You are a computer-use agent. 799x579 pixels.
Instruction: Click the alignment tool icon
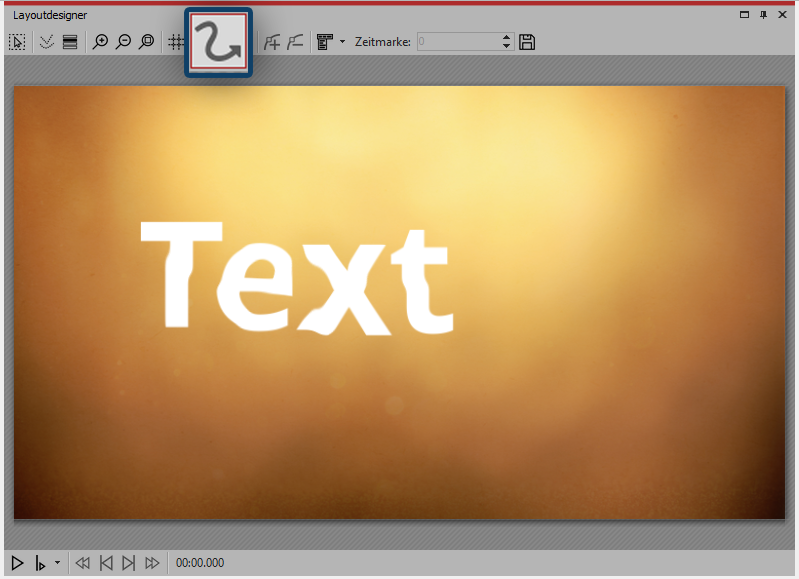[x=324, y=42]
